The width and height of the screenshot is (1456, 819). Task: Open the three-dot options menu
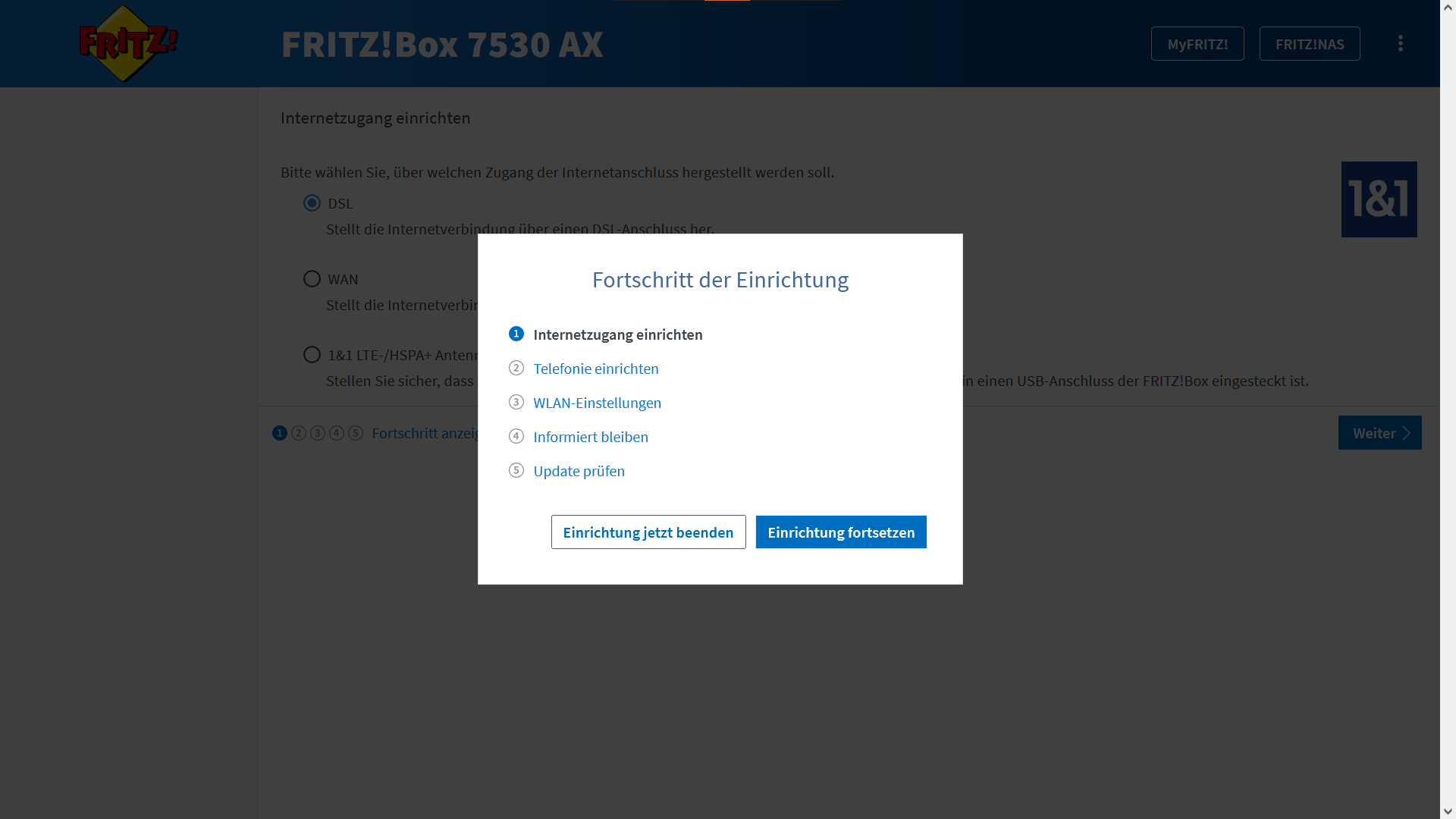point(1401,43)
